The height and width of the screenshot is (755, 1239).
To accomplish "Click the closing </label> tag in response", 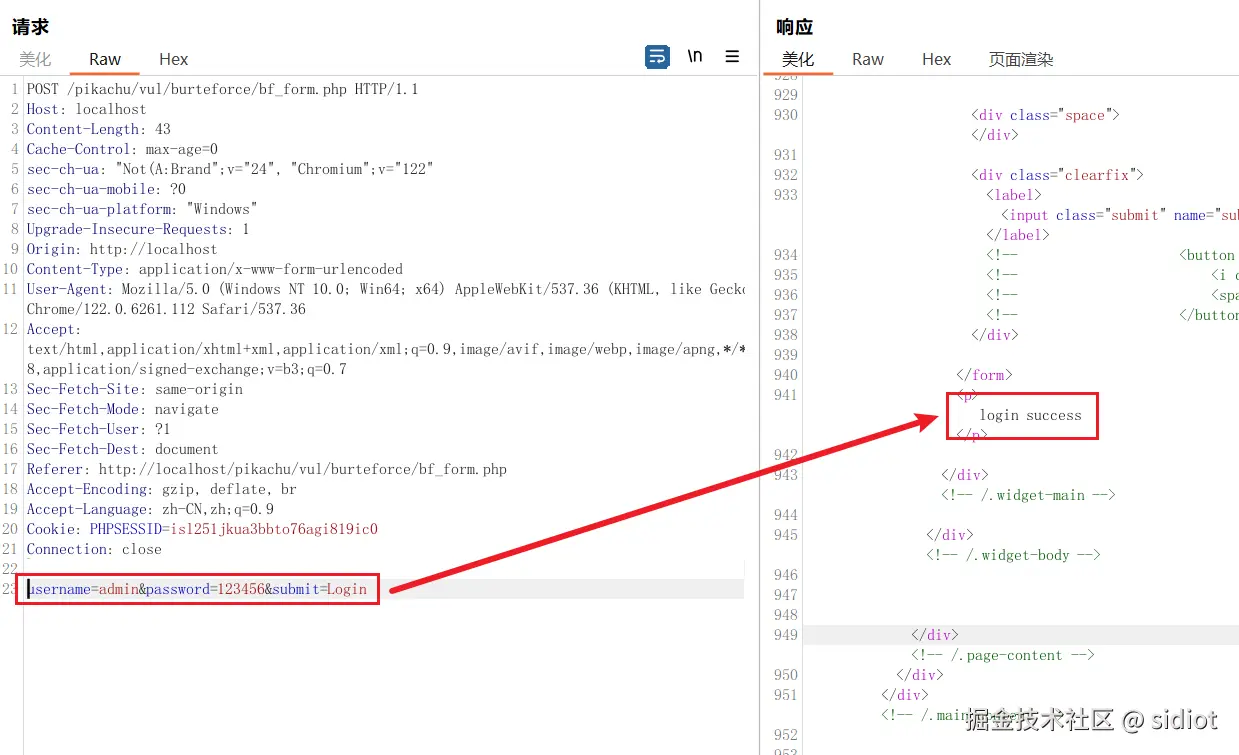I will click(1018, 235).
